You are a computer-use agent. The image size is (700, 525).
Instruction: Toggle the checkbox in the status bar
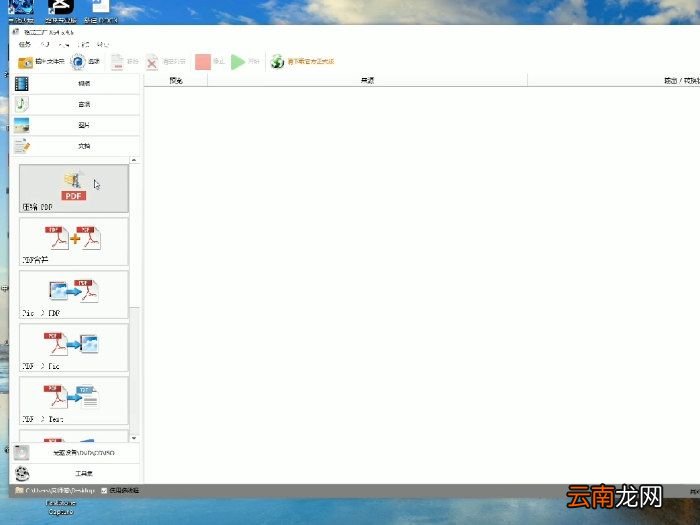(104, 491)
